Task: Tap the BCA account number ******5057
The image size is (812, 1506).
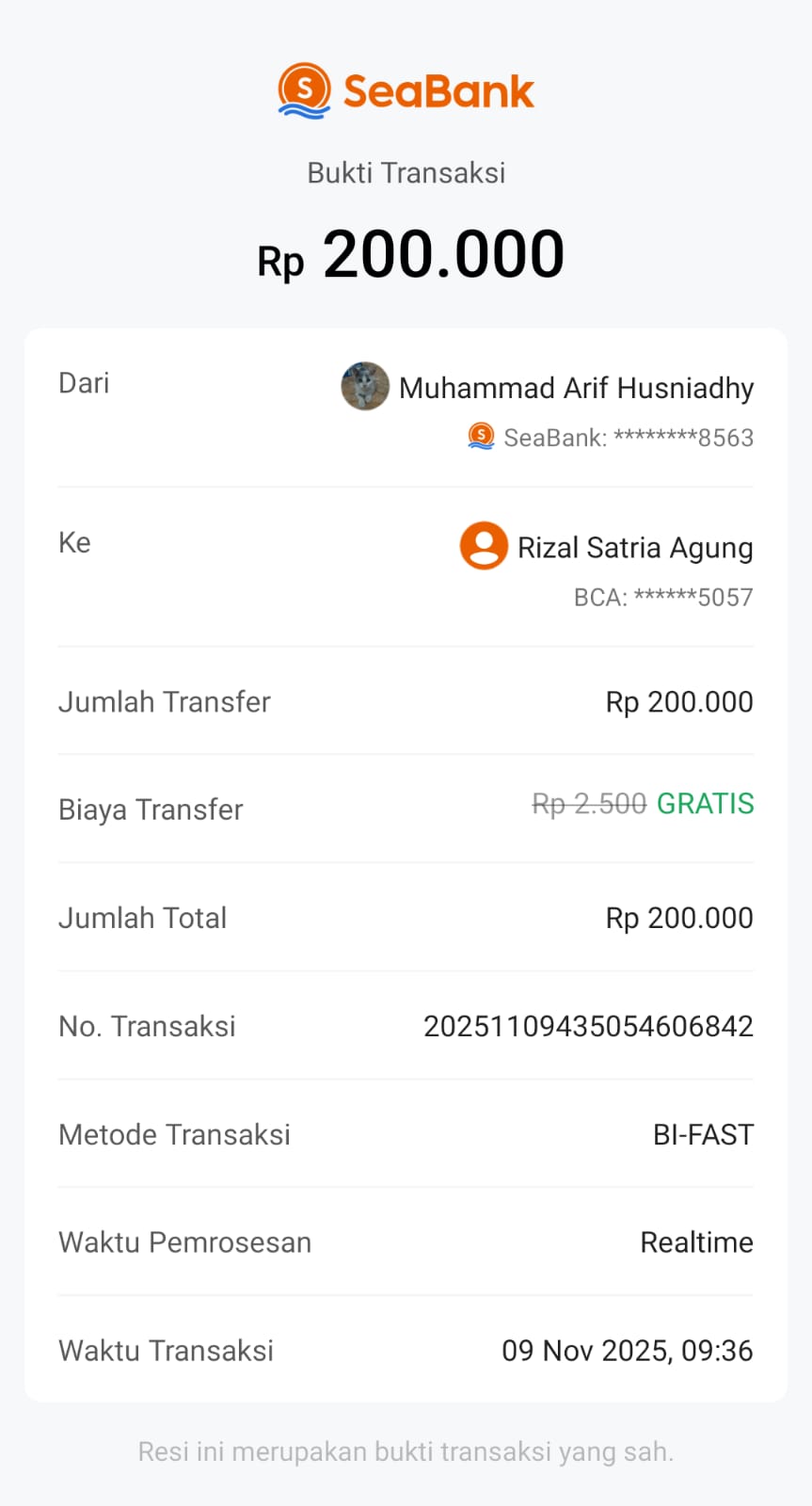Action: [x=663, y=598]
